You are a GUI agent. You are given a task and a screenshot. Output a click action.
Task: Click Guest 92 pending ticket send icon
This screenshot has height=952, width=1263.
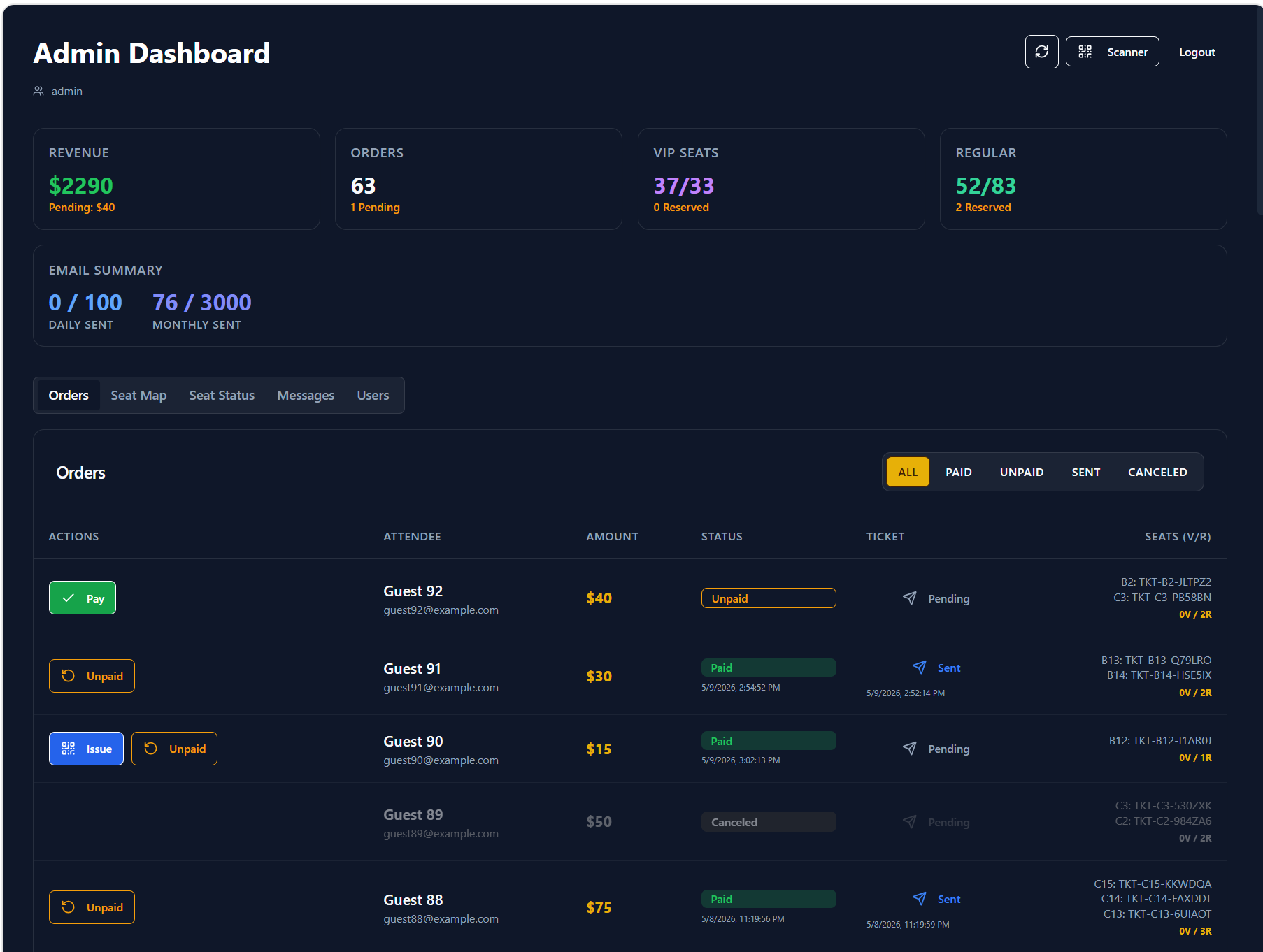pos(909,598)
